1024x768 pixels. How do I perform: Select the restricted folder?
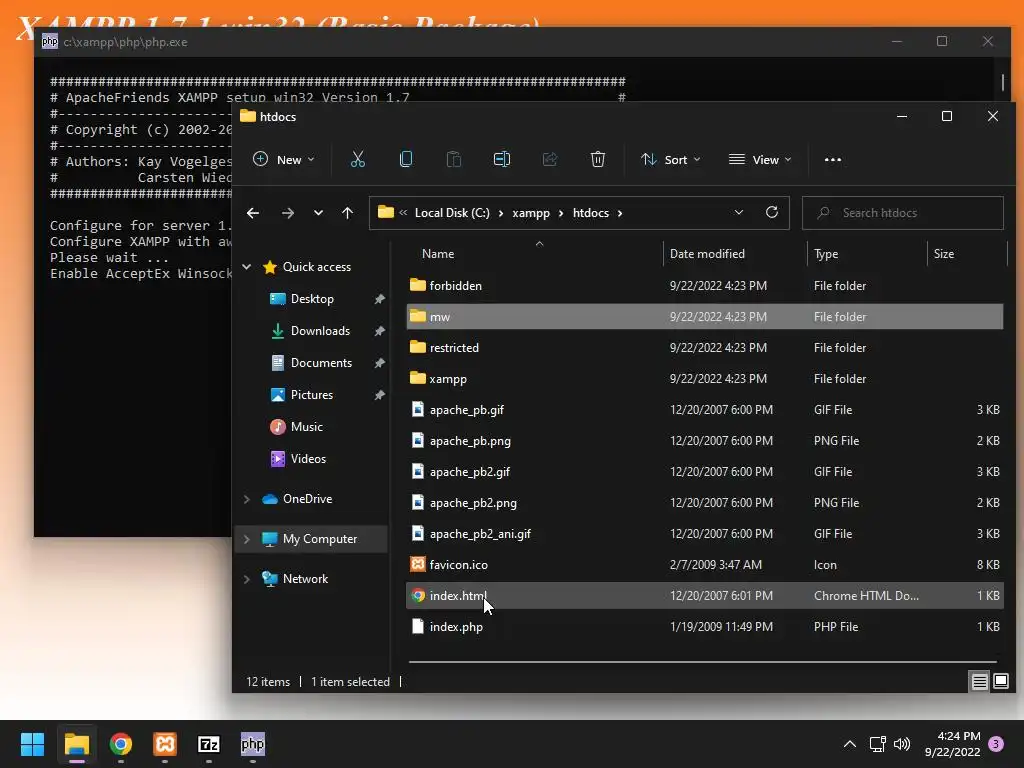(x=704, y=347)
